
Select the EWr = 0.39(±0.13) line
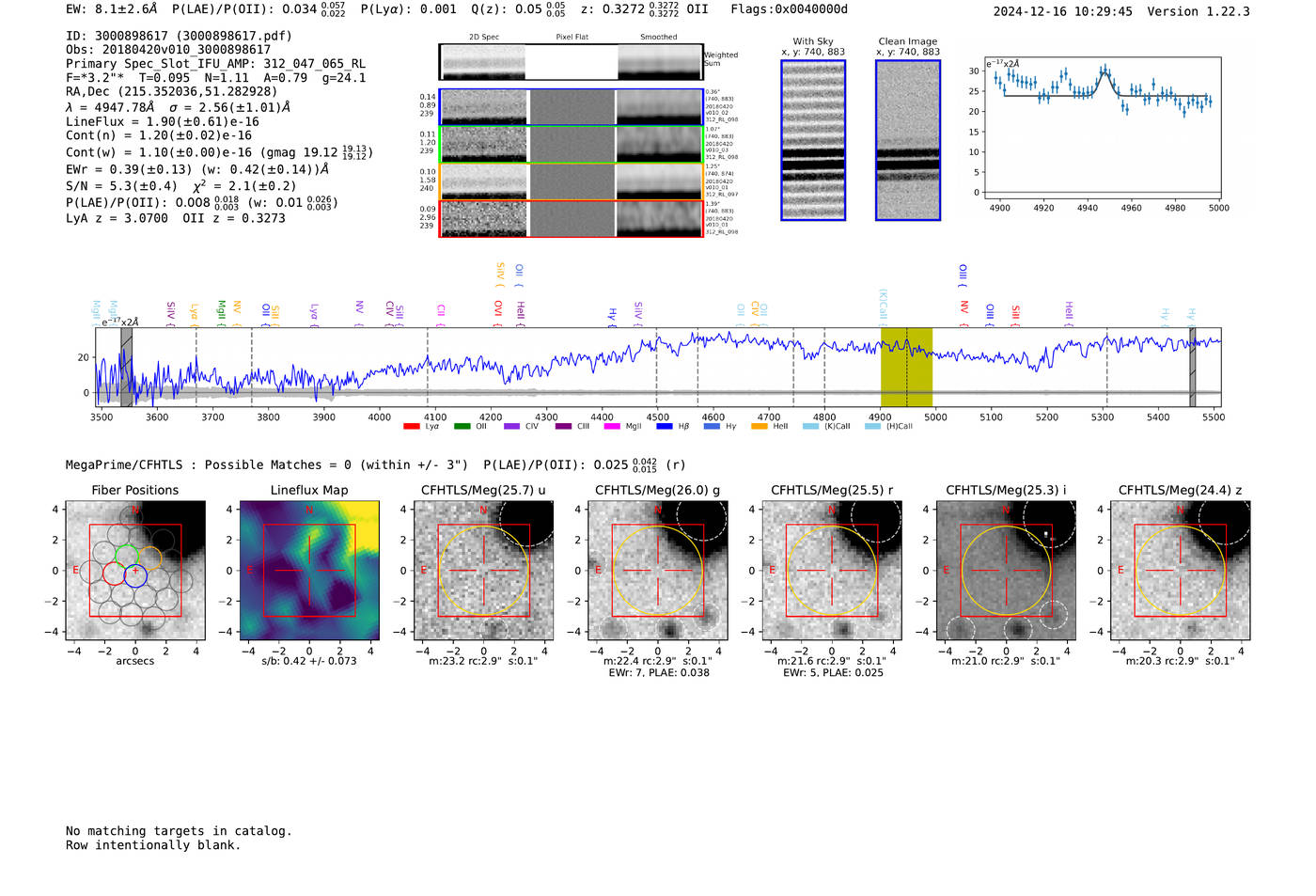(197, 169)
